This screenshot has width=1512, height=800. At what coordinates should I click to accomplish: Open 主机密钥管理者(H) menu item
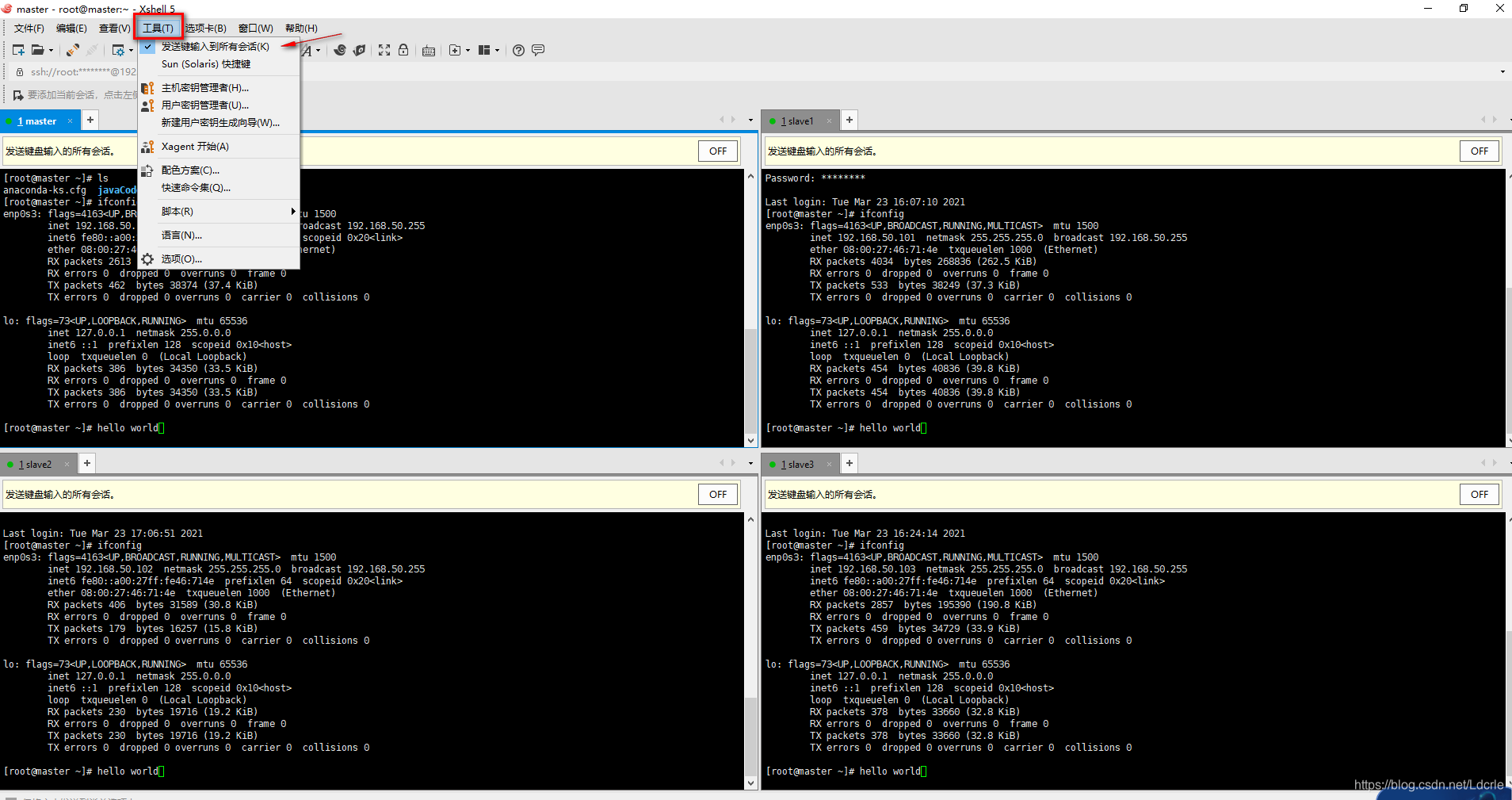[220, 88]
